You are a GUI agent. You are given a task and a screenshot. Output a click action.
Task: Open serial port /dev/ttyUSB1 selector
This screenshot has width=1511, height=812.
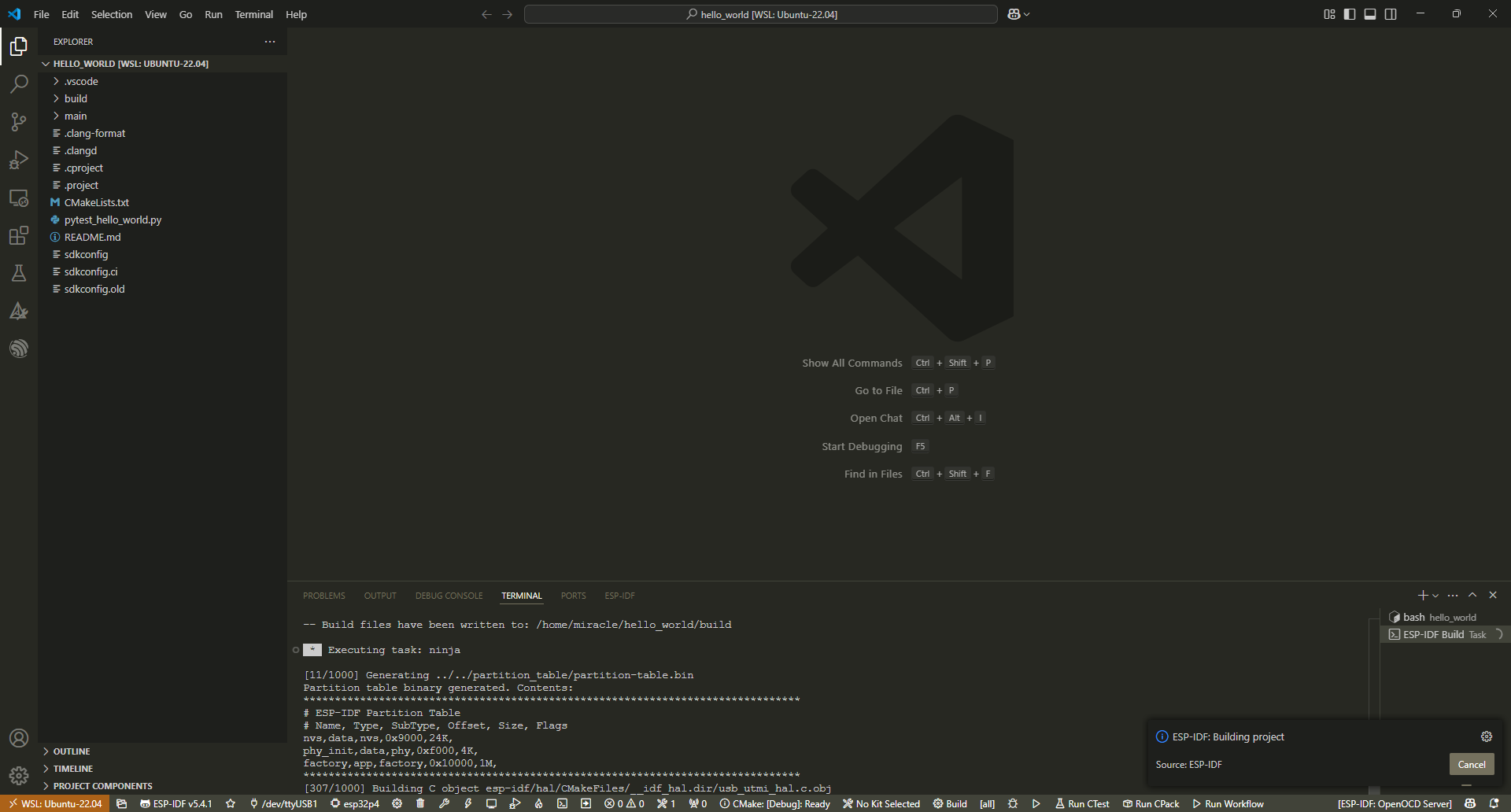282,803
